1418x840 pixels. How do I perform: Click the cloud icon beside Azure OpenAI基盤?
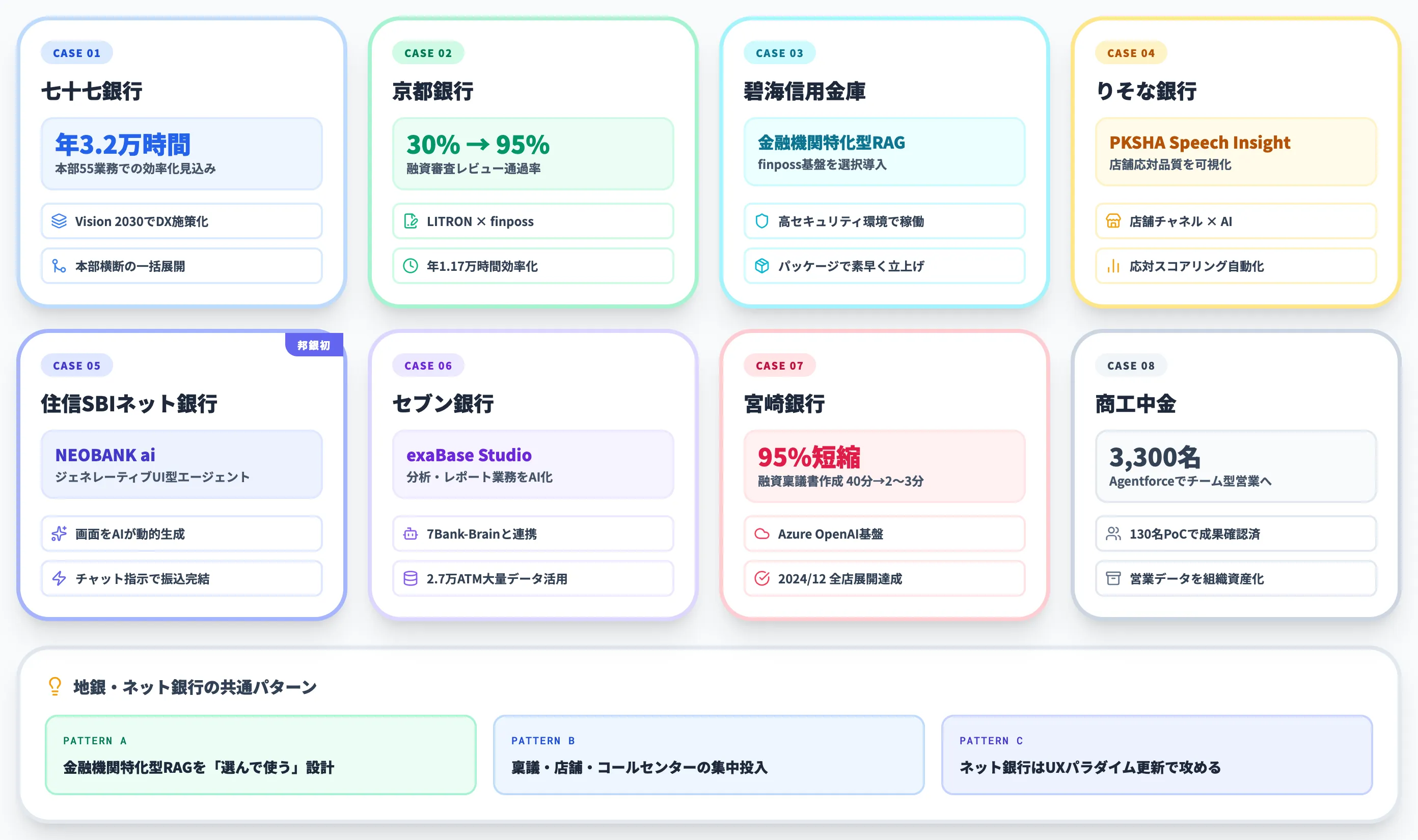[x=762, y=534]
